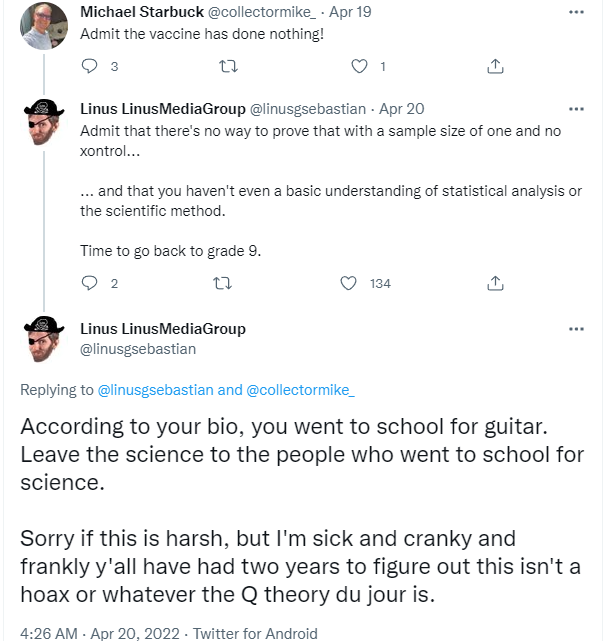603x641 pixels.
Task: Like the tweet with 134 likes
Action: pyautogui.click(x=348, y=283)
